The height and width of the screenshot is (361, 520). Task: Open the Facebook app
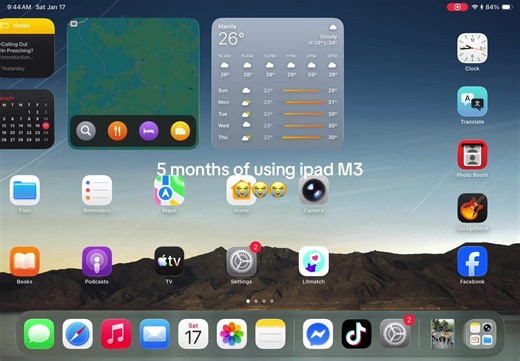coord(472,261)
